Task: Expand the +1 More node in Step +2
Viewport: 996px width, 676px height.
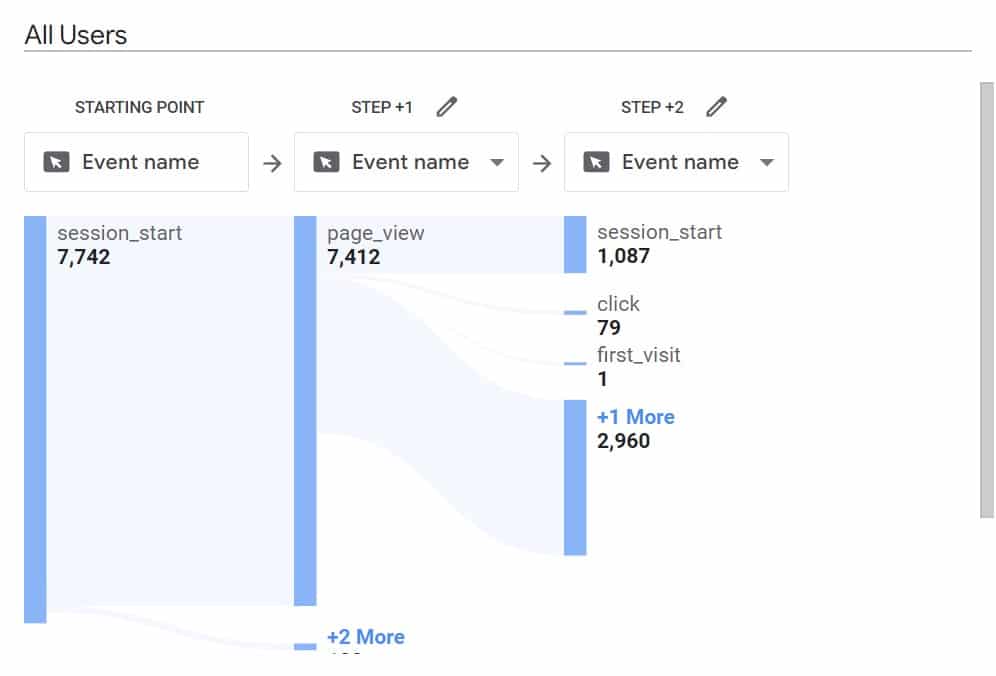Action: coord(636,417)
